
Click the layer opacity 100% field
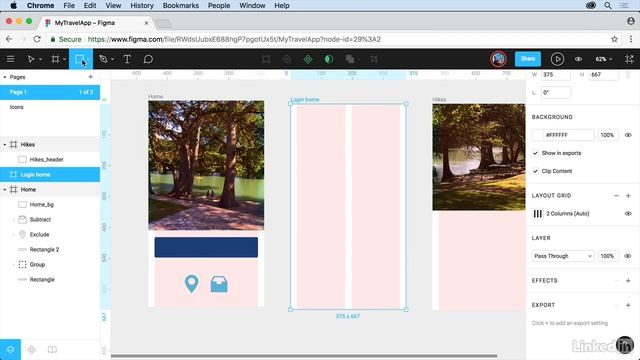pos(607,256)
